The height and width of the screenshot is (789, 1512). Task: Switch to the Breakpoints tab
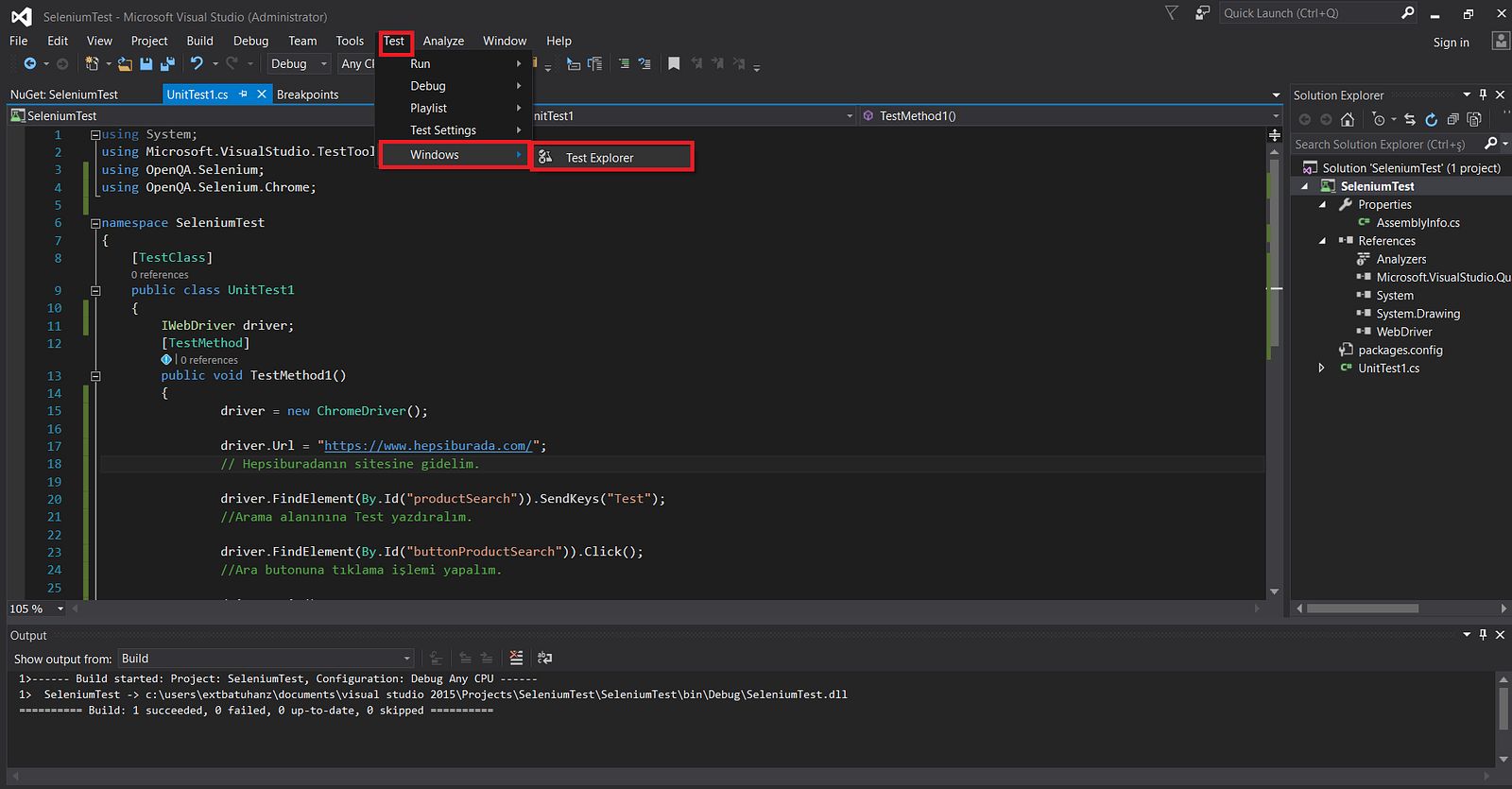[x=307, y=94]
